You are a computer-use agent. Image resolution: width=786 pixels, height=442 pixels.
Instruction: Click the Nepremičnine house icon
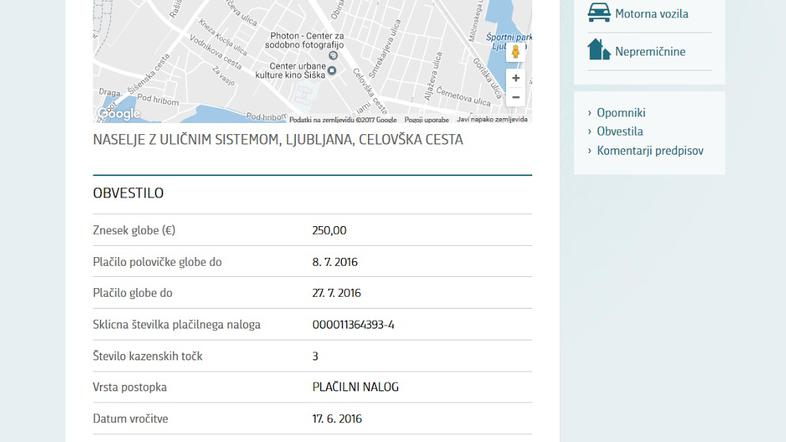pyautogui.click(x=599, y=50)
